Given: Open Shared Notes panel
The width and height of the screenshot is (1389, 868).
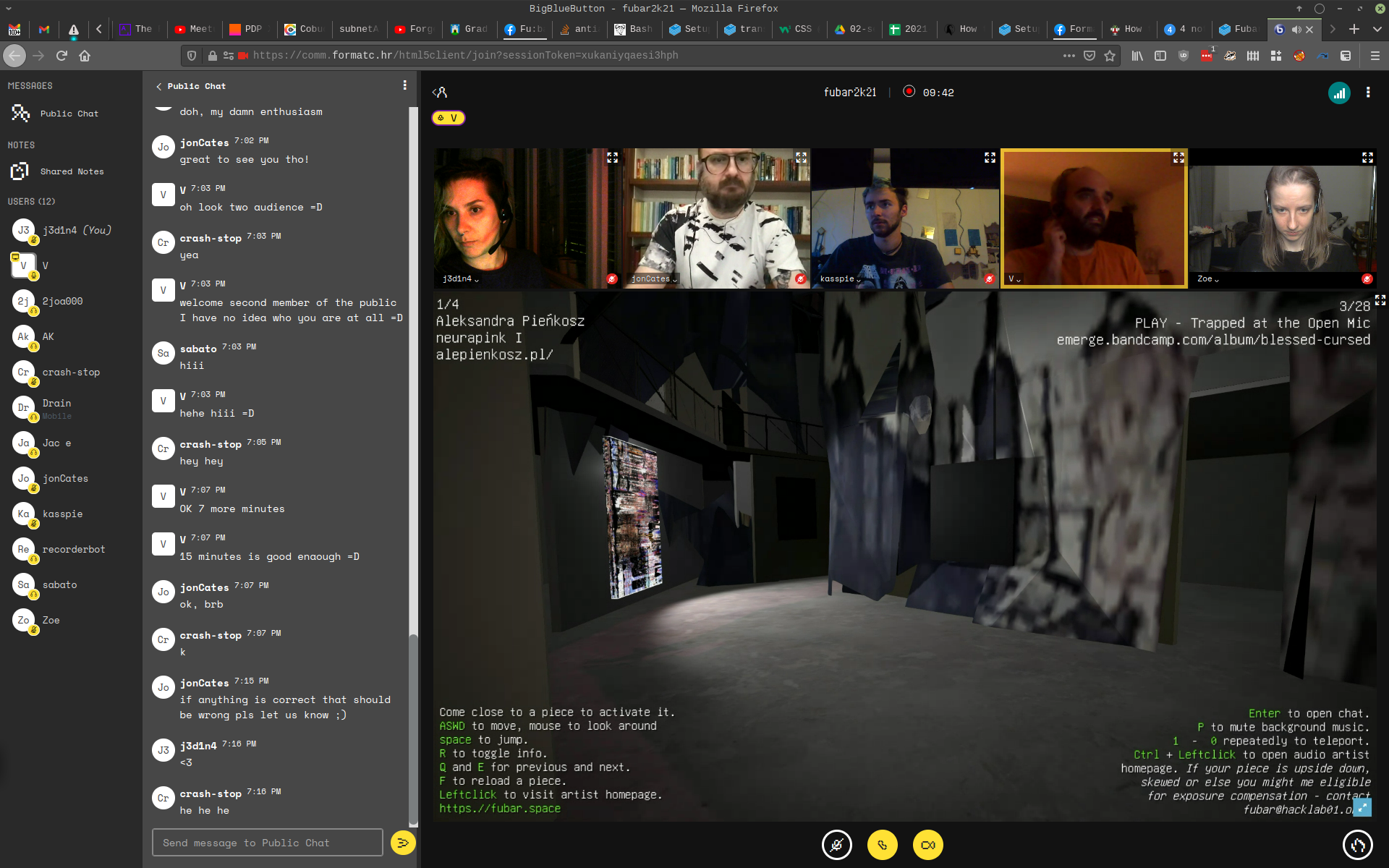Looking at the screenshot, I should coord(71,171).
